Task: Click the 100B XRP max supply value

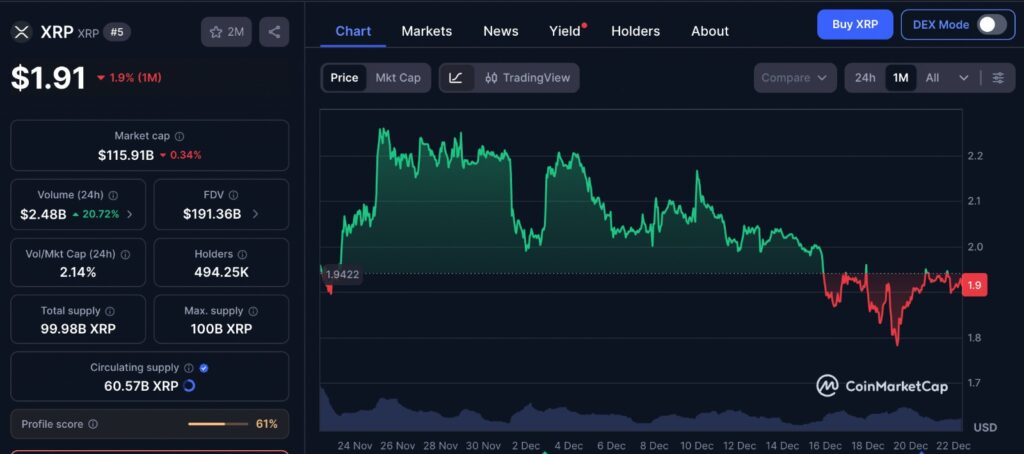Action: [221, 329]
